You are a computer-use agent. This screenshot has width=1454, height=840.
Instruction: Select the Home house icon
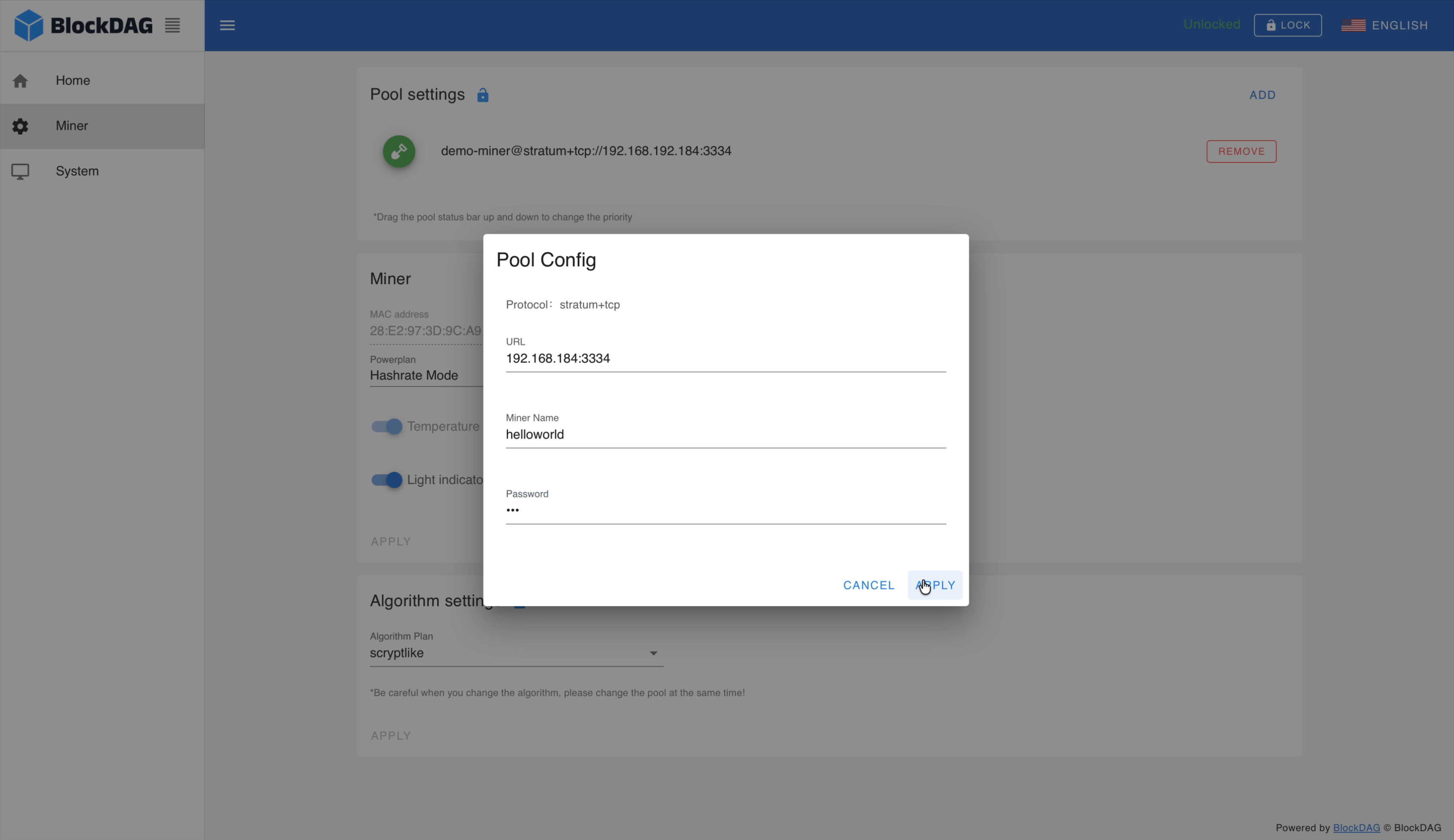pos(20,80)
